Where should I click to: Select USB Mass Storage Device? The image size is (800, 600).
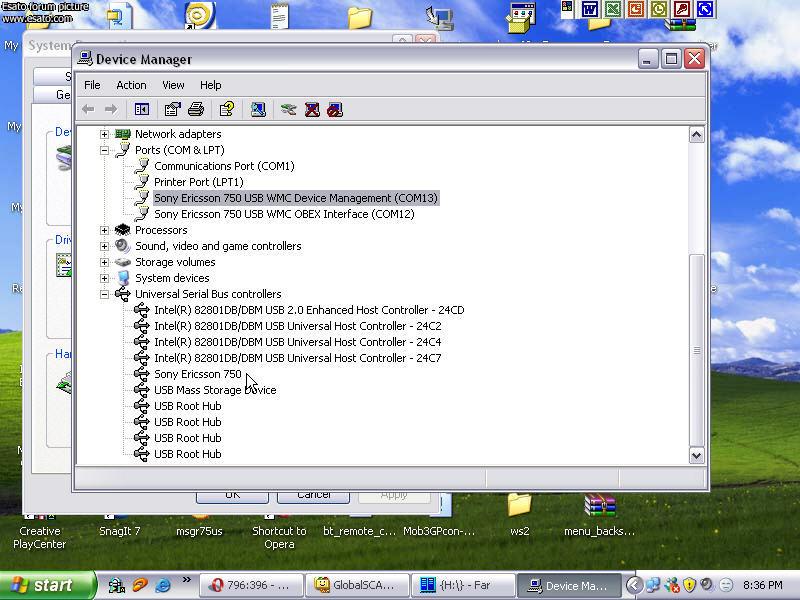click(x=215, y=390)
